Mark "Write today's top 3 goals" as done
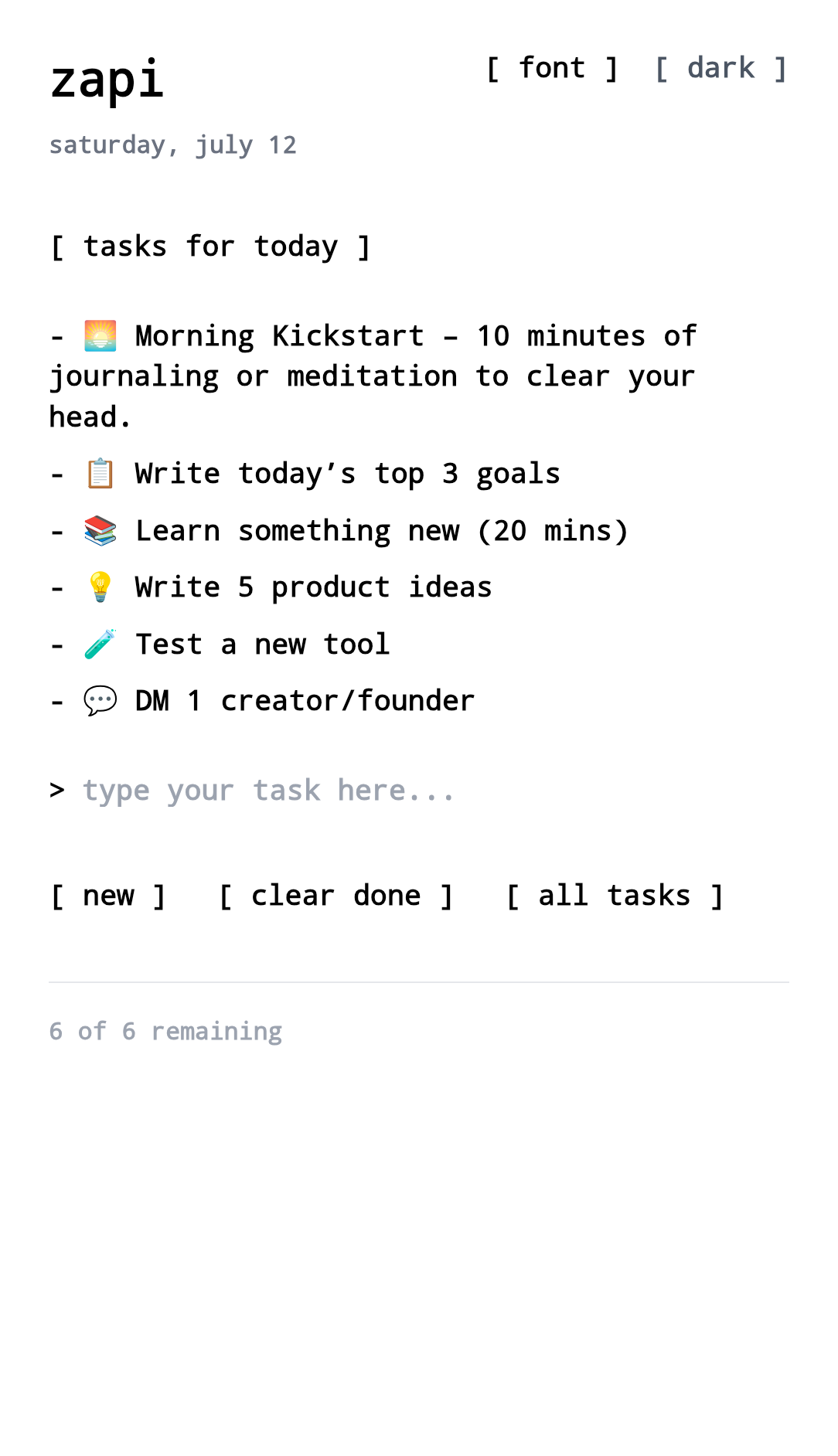This screenshot has width=838, height=1456. pyautogui.click(x=346, y=474)
